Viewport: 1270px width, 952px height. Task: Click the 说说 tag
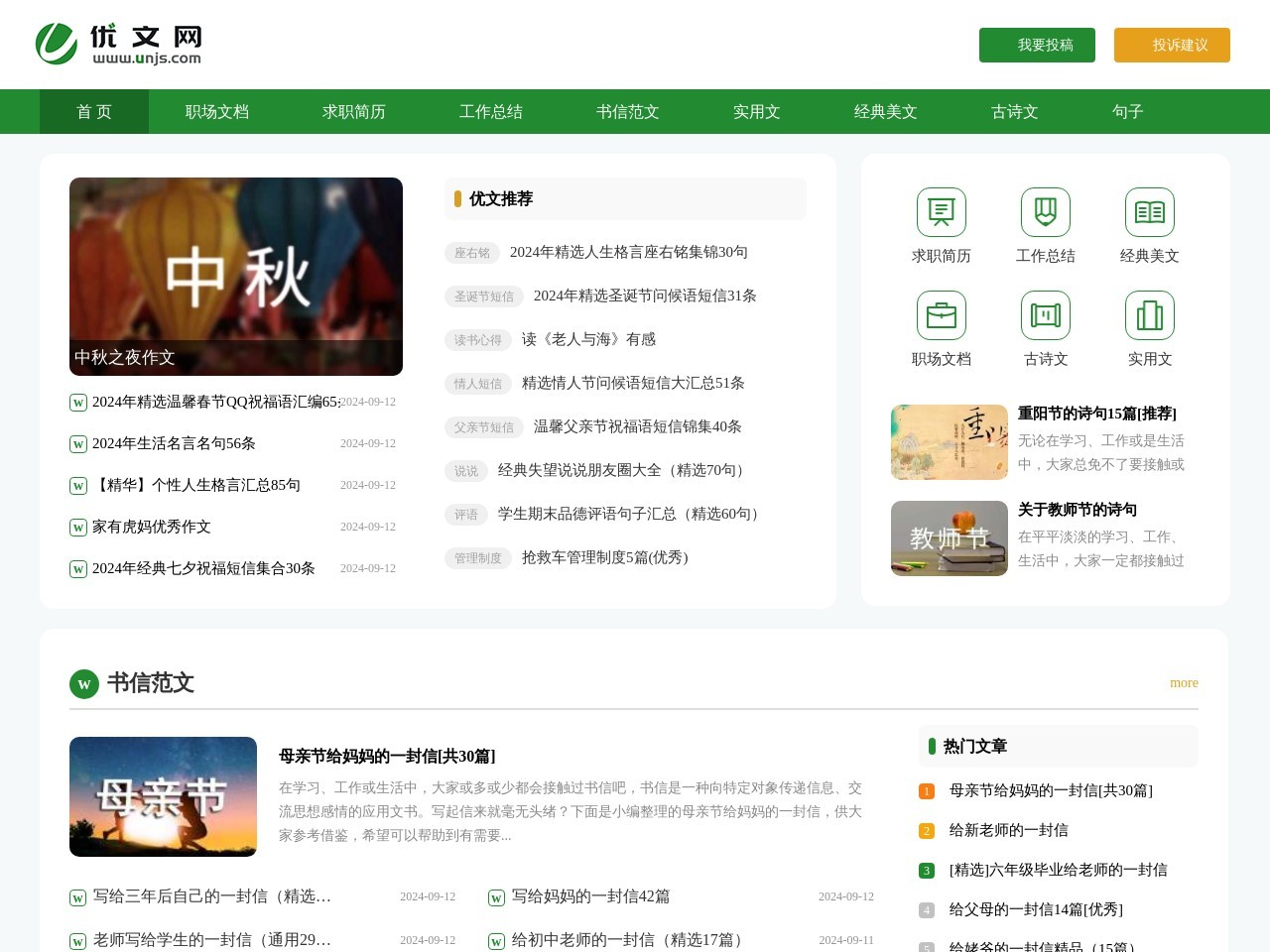click(x=466, y=471)
